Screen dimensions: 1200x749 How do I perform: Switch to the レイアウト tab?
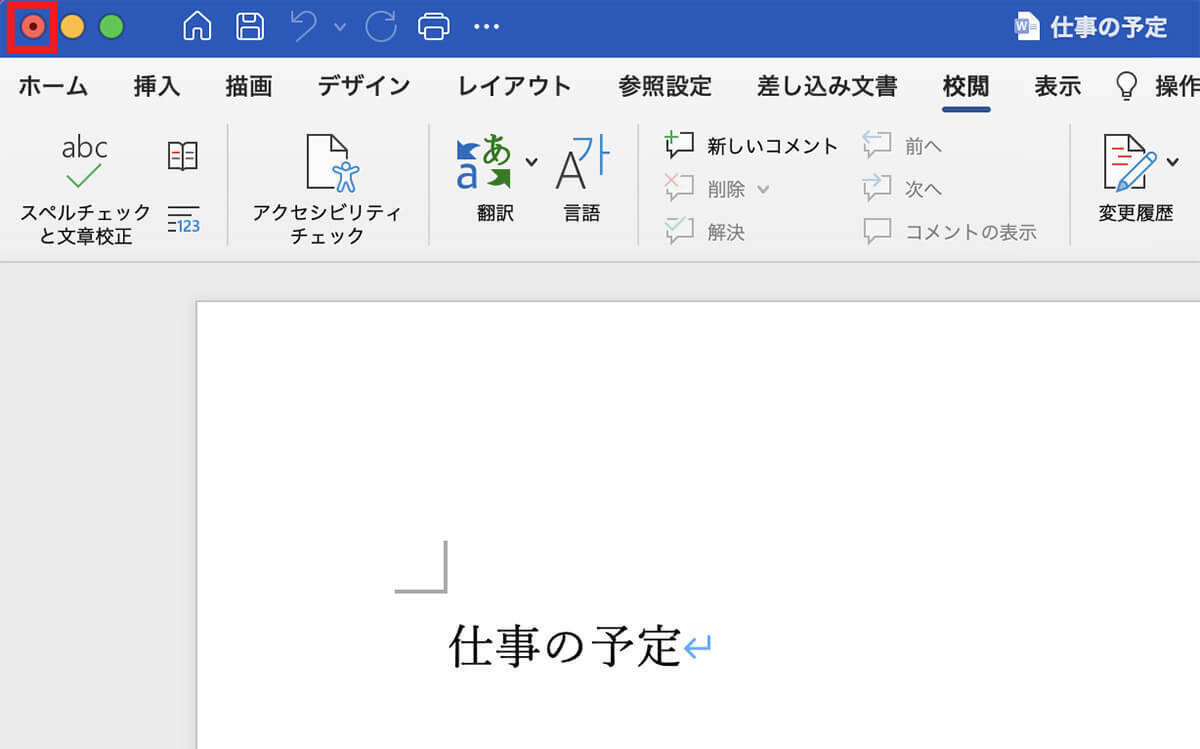[x=514, y=87]
